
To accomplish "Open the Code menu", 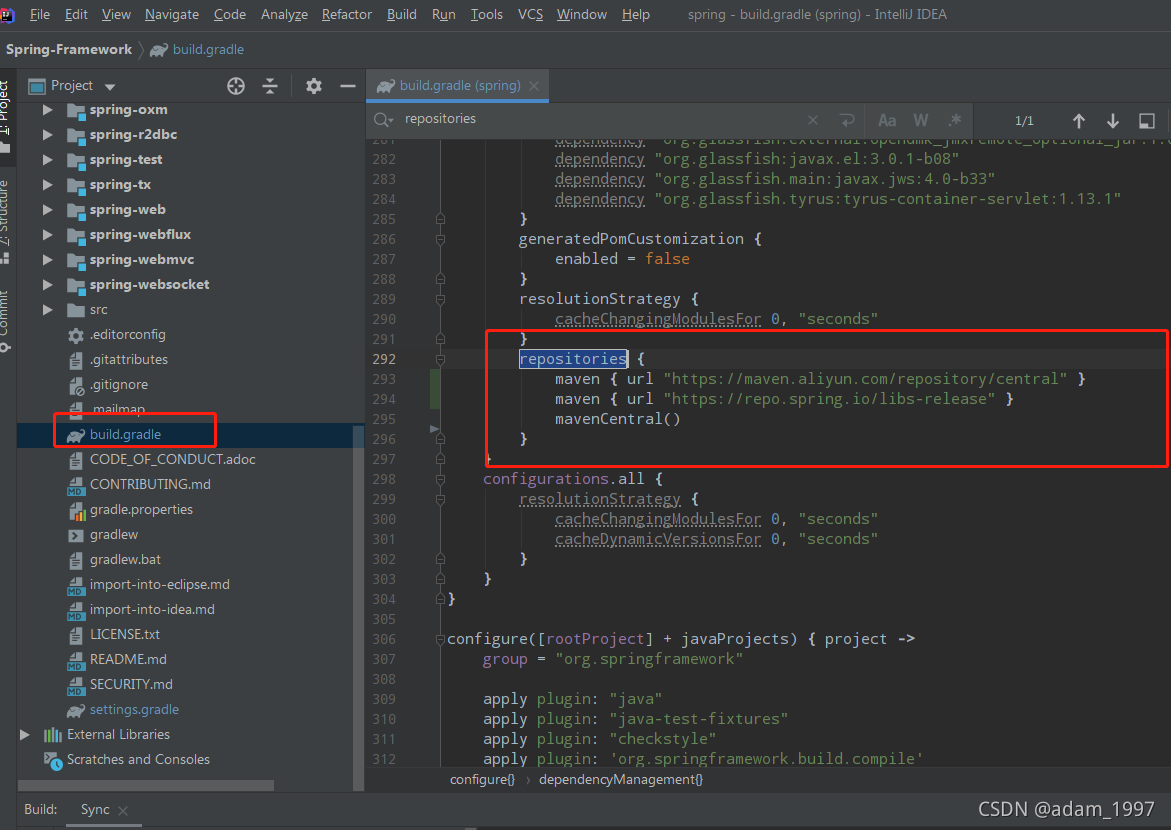I will click(229, 14).
